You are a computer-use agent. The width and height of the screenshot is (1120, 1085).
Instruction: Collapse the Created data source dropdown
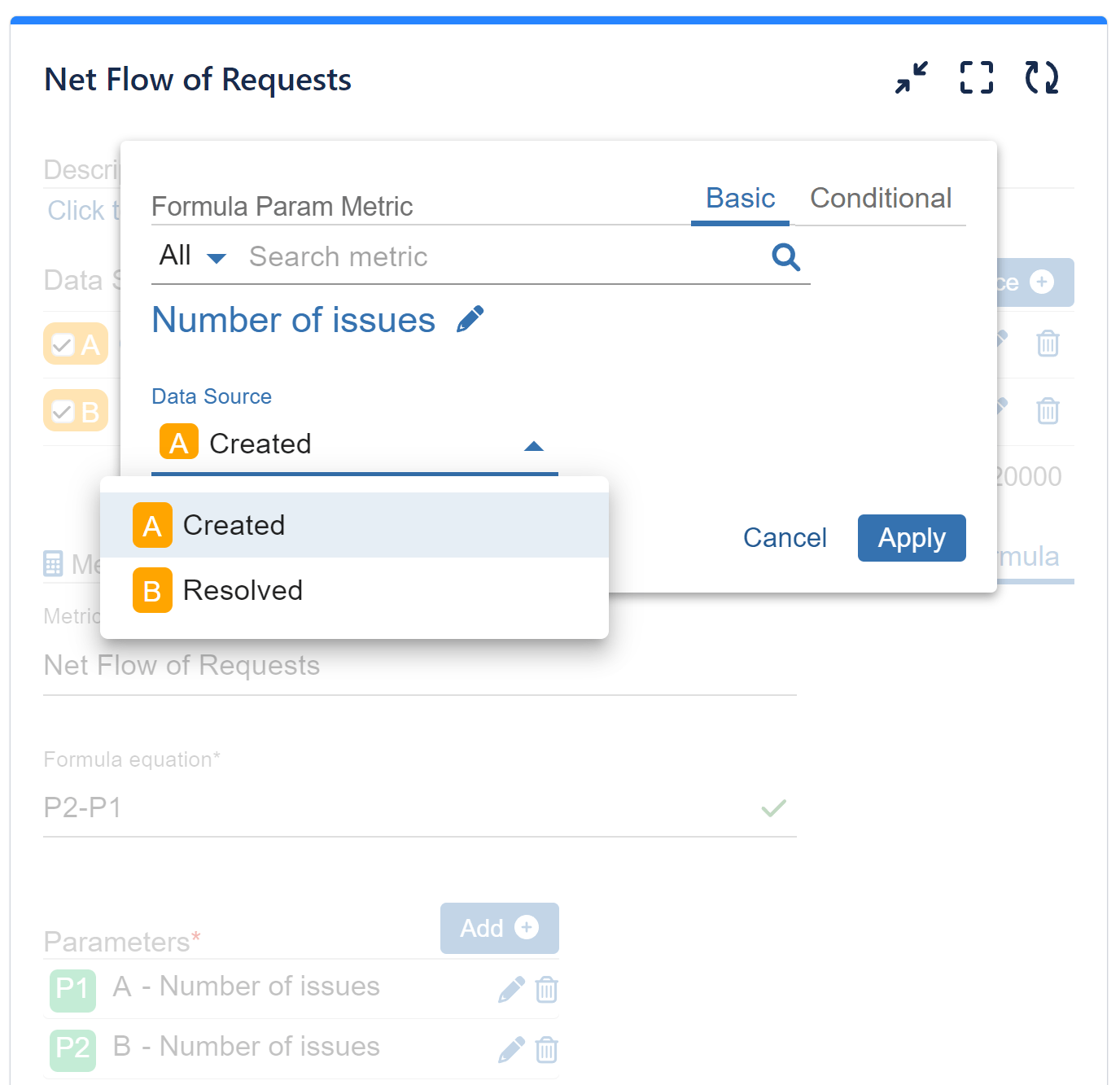(x=534, y=446)
